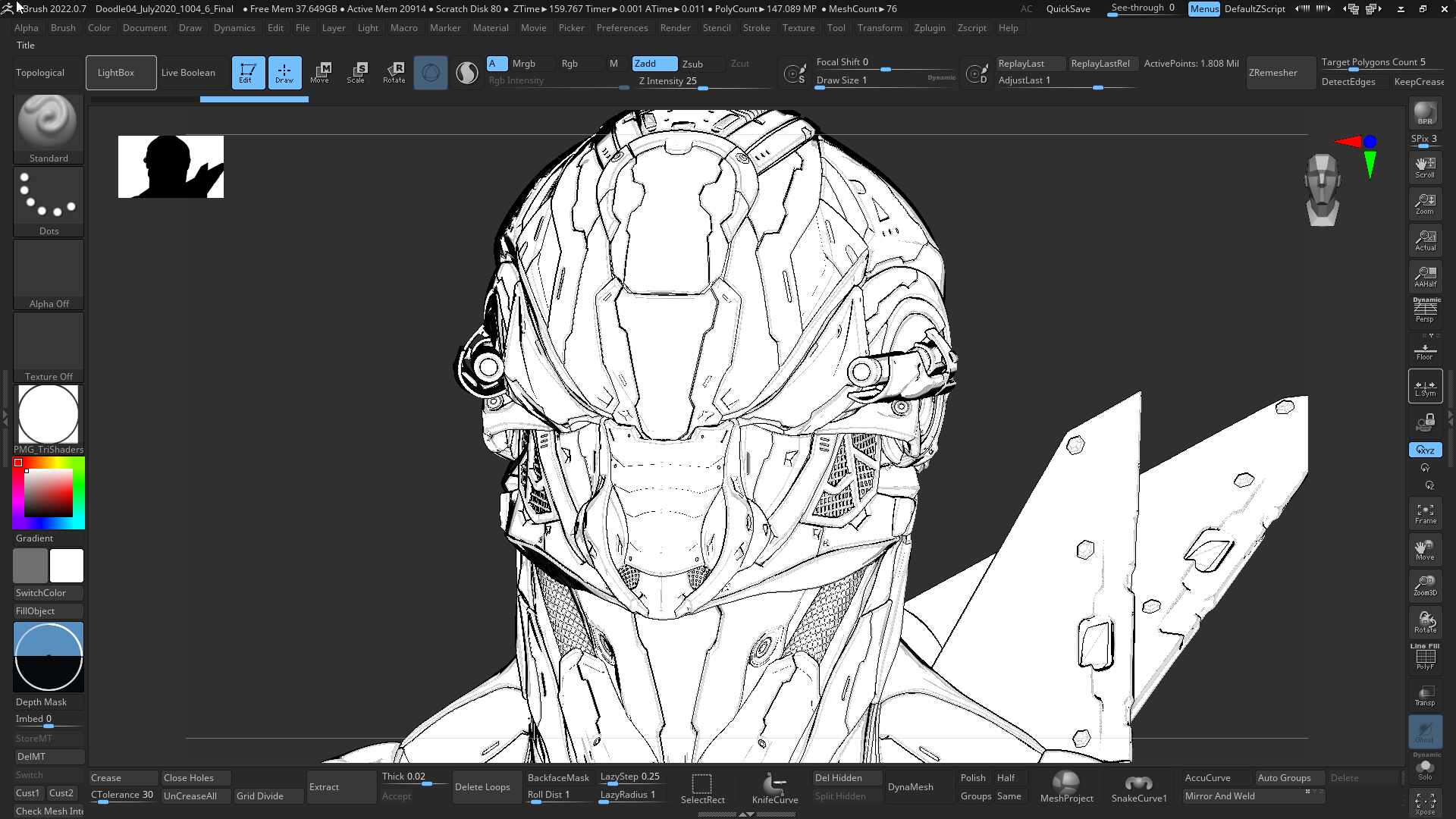
Task: Click the silhouette thumbnail preview
Action: (x=171, y=167)
